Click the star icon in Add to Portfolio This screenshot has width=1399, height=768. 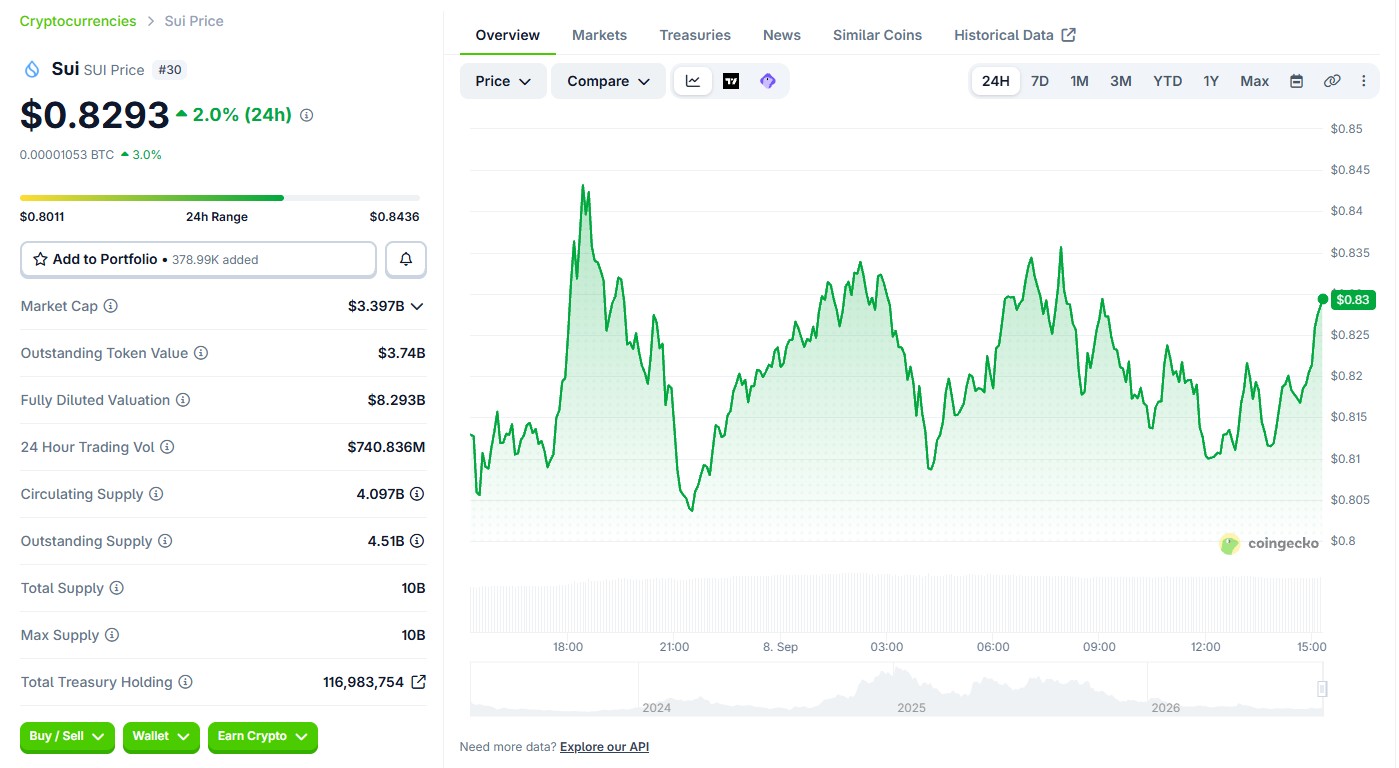point(40,259)
